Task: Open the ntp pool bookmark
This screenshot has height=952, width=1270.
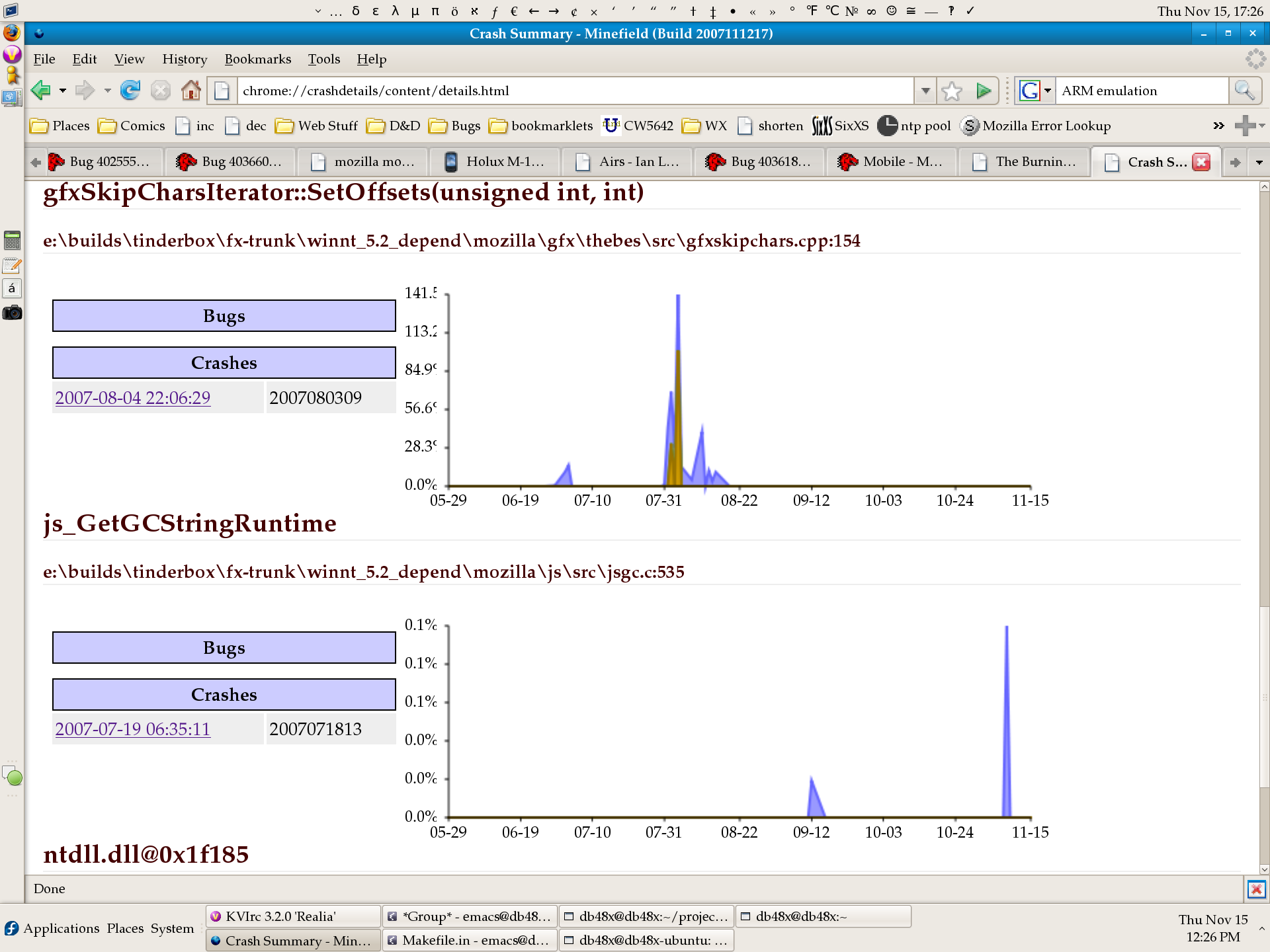Action: tap(914, 126)
